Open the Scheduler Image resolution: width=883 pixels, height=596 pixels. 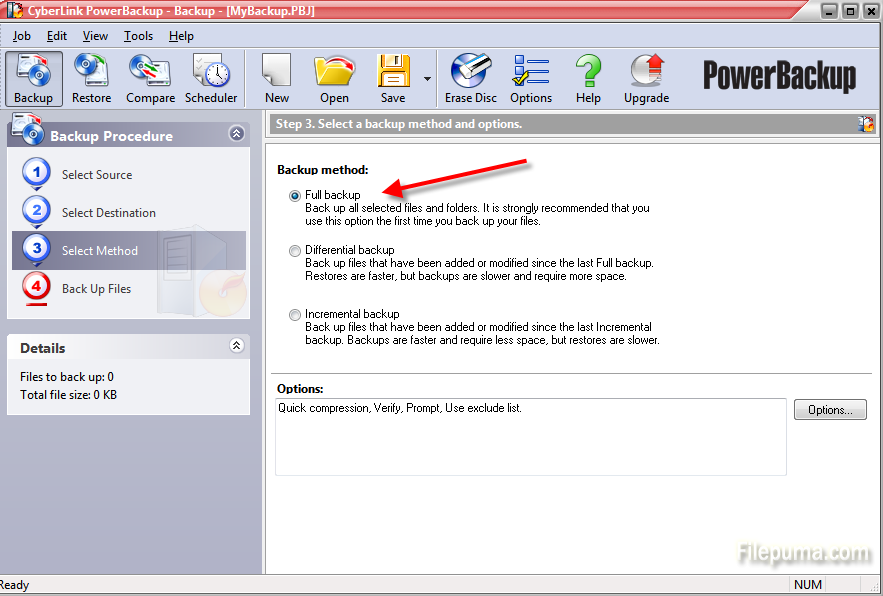[x=211, y=78]
